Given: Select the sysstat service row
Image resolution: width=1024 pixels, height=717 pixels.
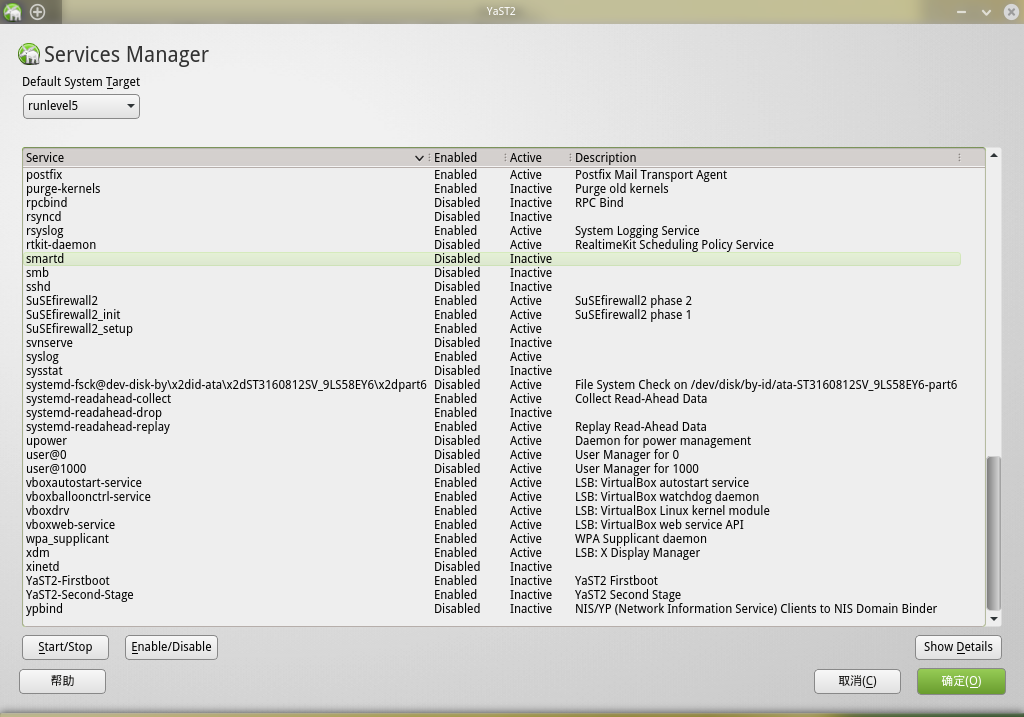Looking at the screenshot, I should click(x=492, y=371).
